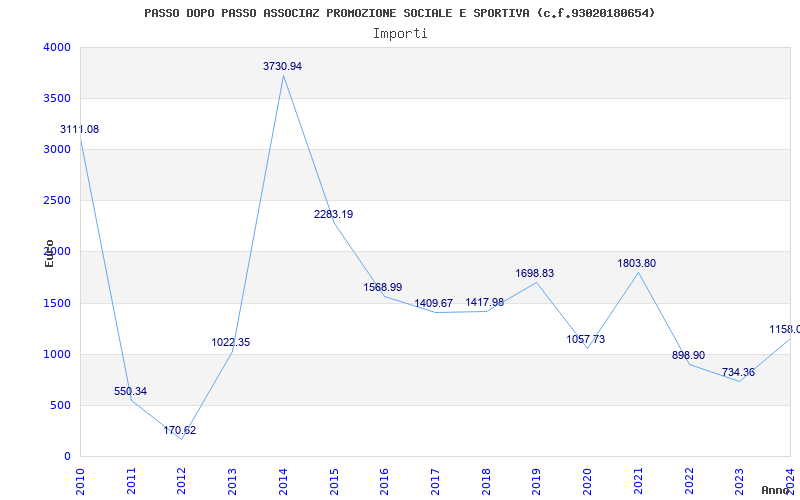
Task: Click y-axis tick 4000
Action: click(x=57, y=47)
